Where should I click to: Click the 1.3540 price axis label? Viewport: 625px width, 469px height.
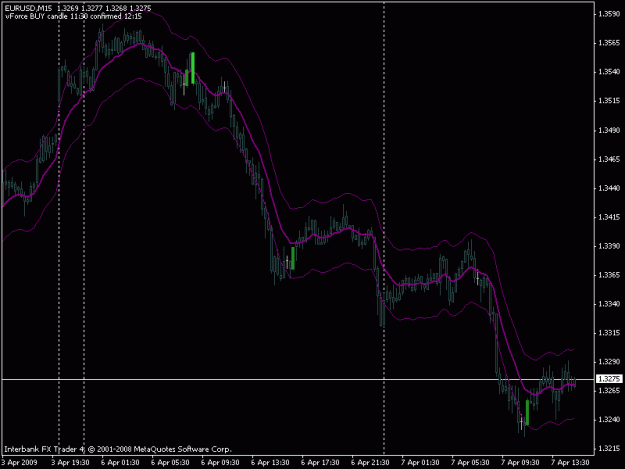tap(609, 72)
